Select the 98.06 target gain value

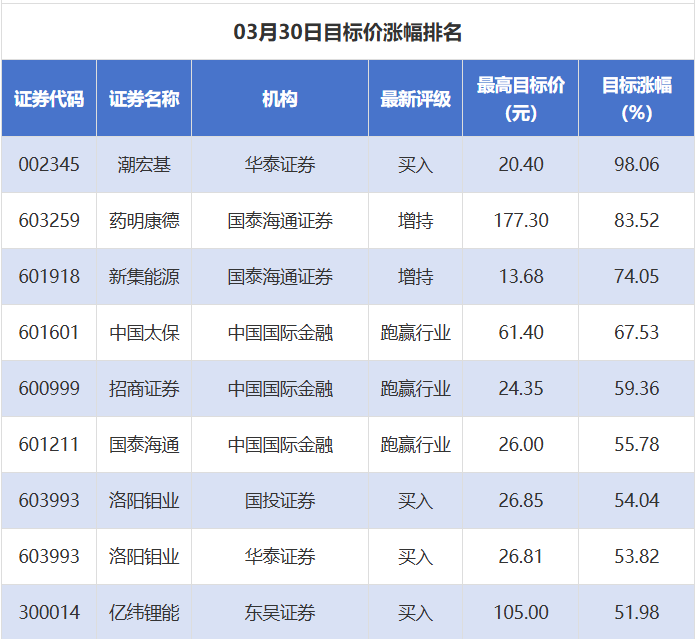point(636,164)
